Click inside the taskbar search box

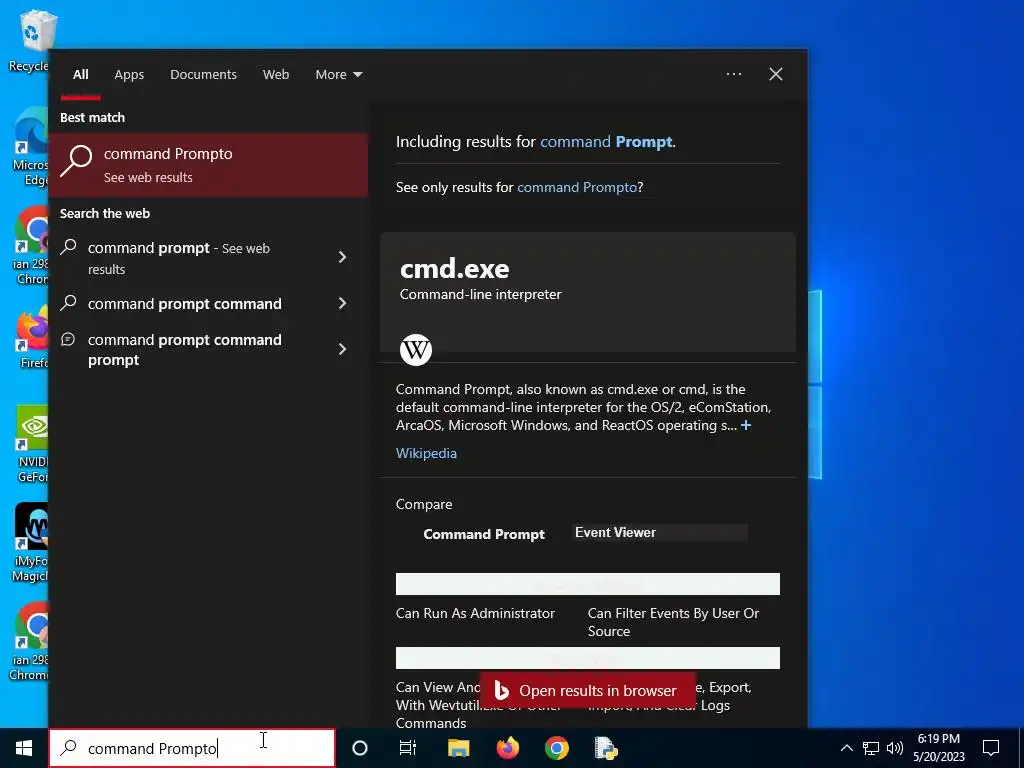[192, 748]
